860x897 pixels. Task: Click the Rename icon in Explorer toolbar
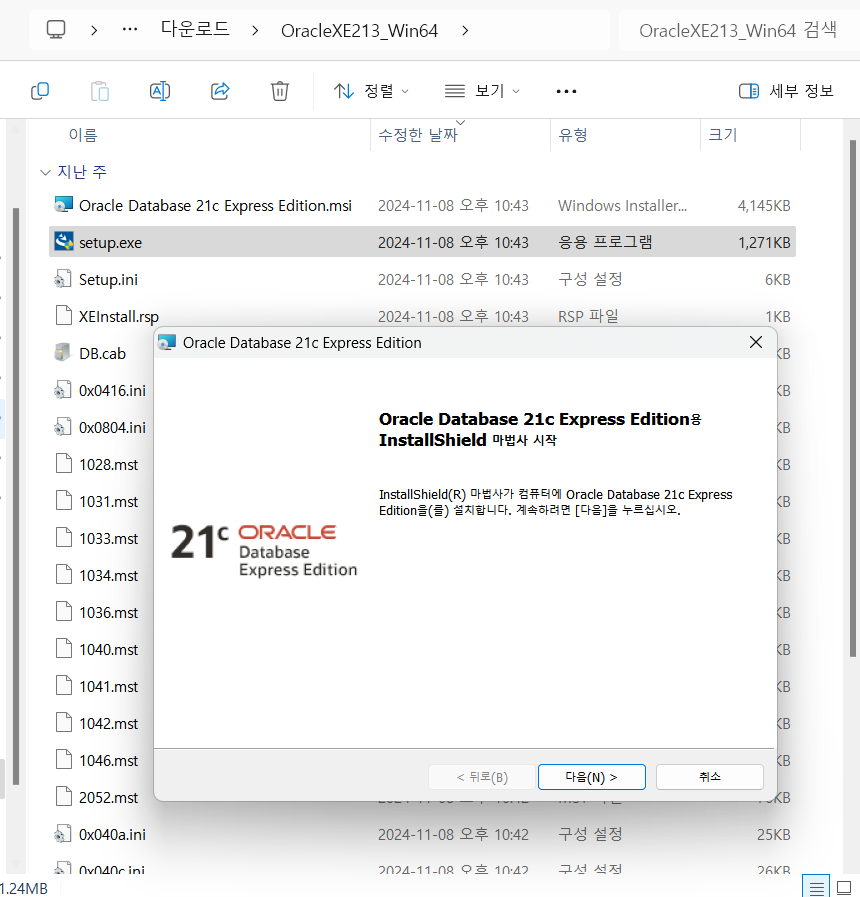click(160, 91)
